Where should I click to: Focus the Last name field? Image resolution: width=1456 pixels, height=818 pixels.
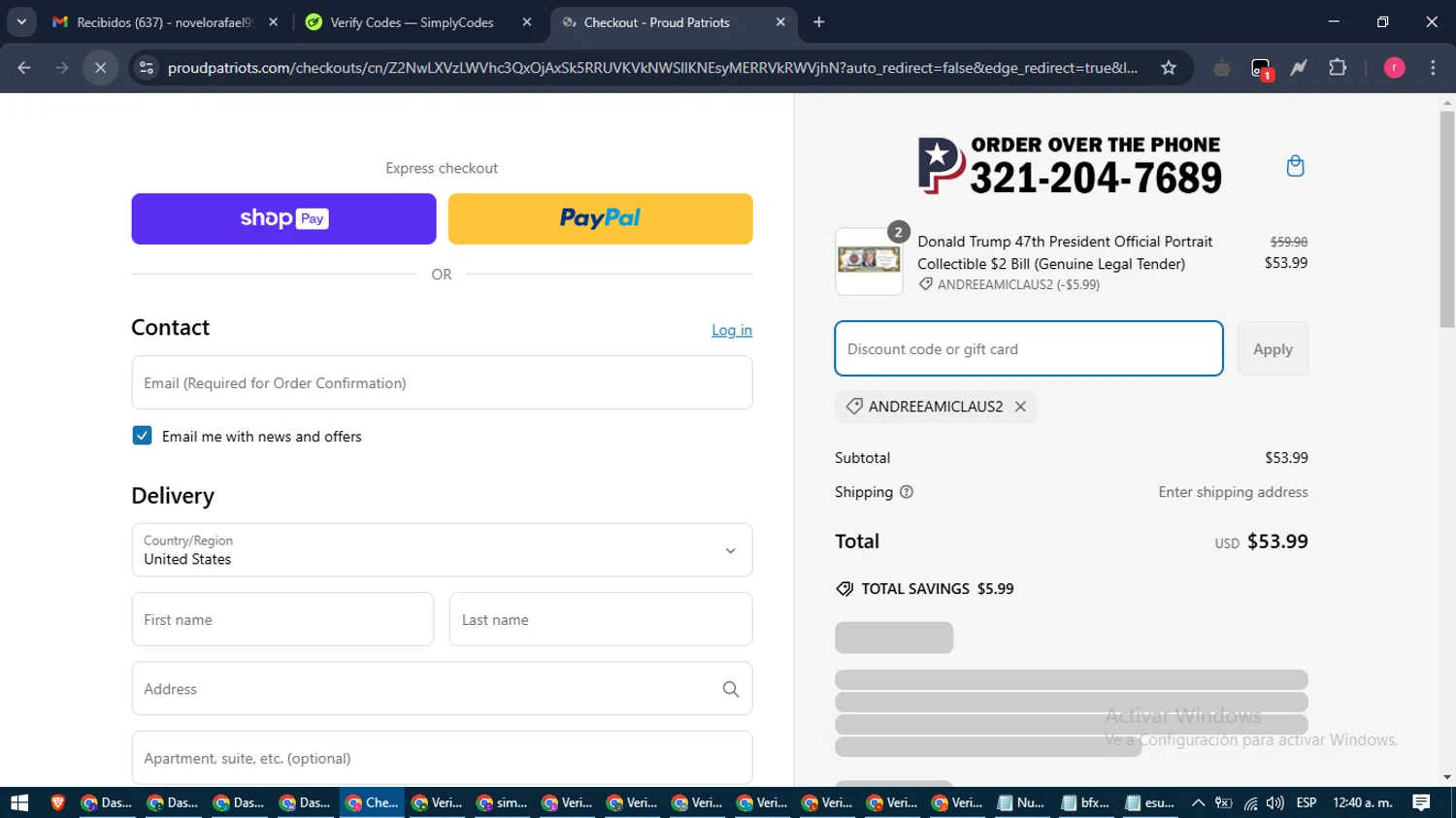pos(601,619)
